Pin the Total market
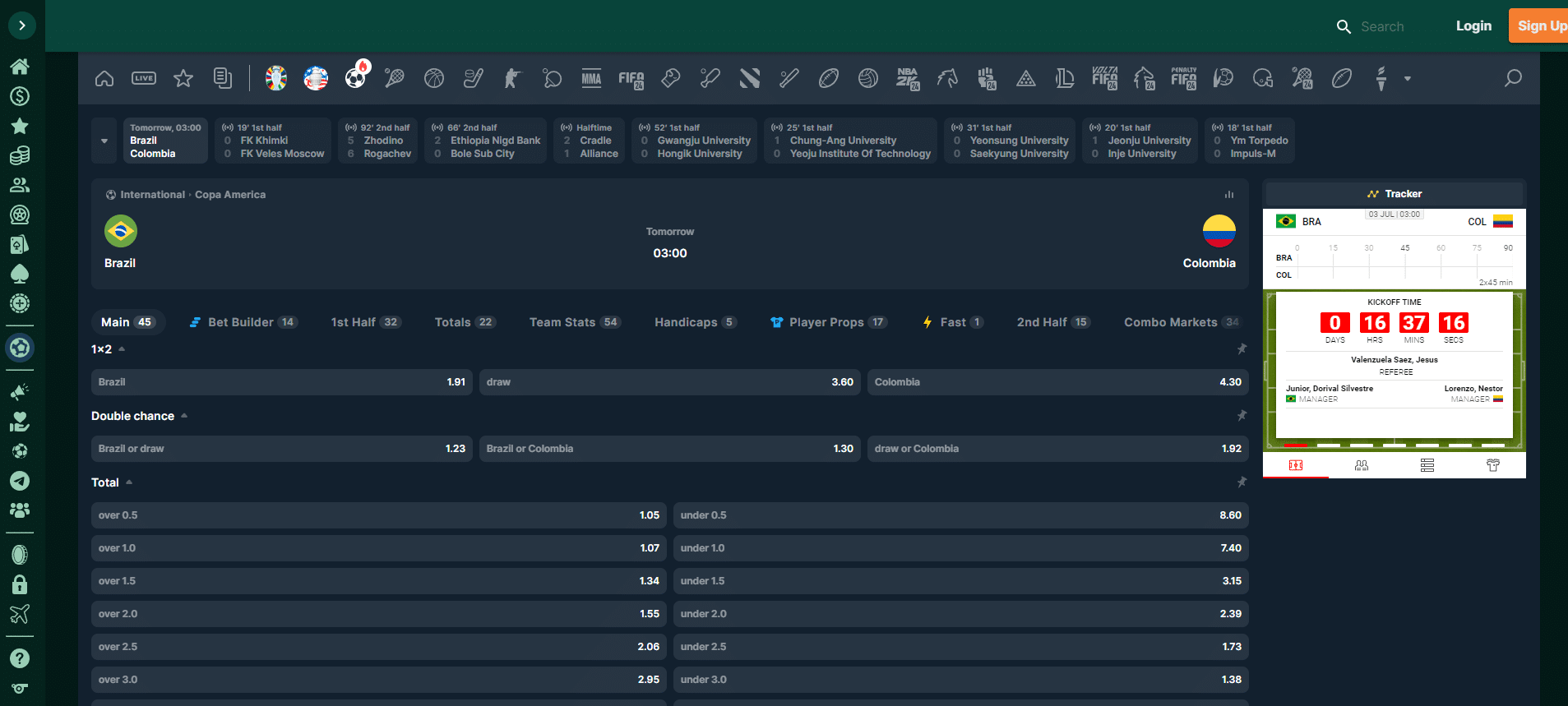Viewport: 1568px width, 706px height. click(1242, 482)
